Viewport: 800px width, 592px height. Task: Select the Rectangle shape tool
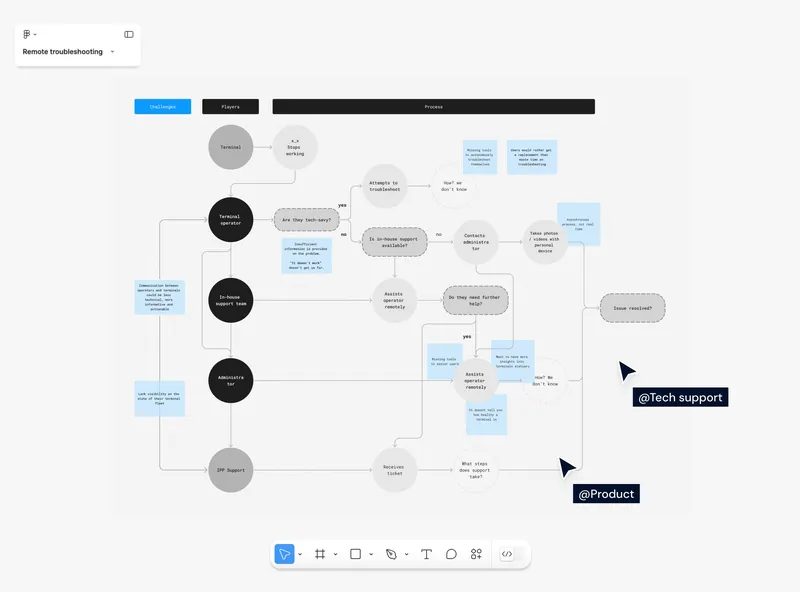pyautogui.click(x=356, y=554)
